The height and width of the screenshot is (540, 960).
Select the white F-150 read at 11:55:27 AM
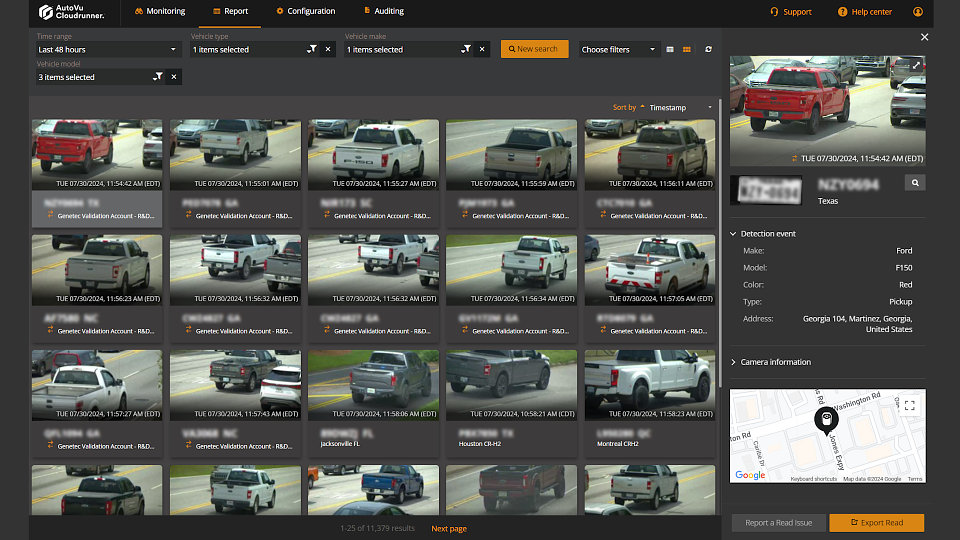[373, 154]
